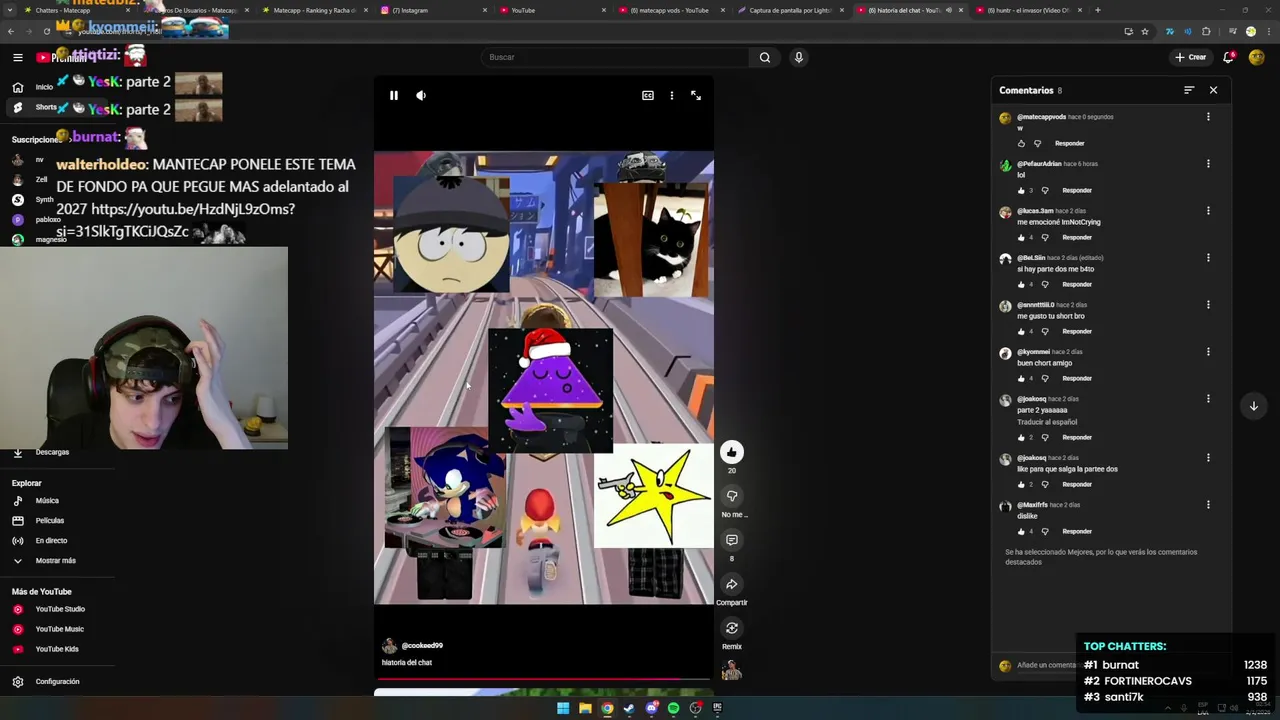Open YouTube notifications bell
Screen dimensions: 1280x720
pyautogui.click(x=1228, y=57)
